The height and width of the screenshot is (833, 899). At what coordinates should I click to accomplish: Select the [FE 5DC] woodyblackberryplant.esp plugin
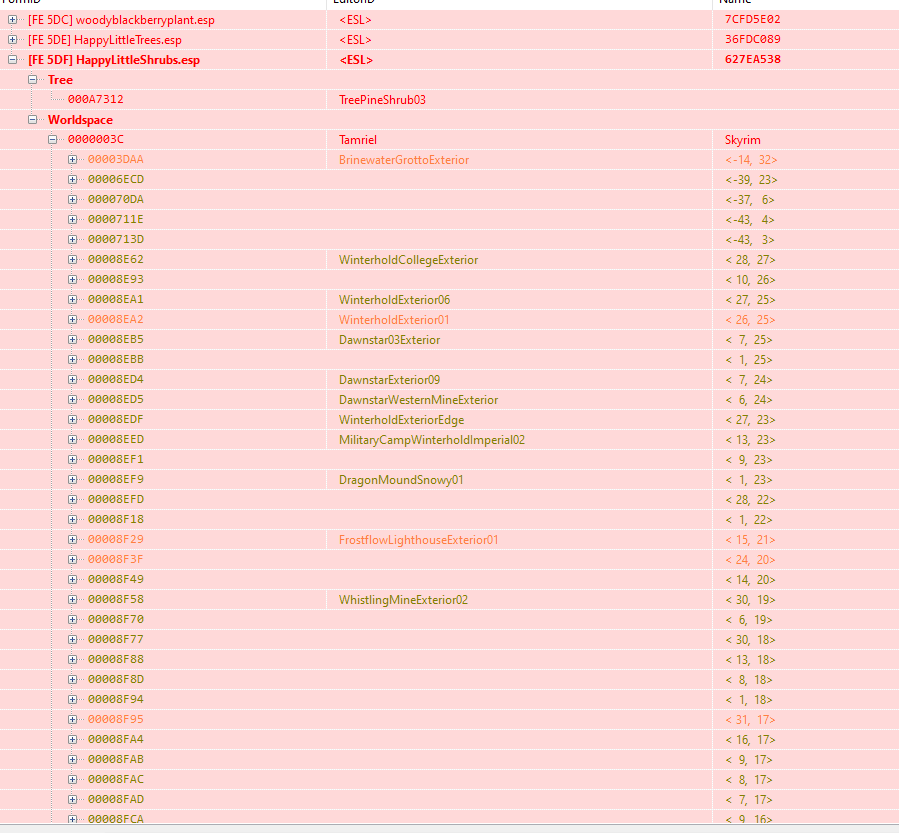click(x=122, y=20)
